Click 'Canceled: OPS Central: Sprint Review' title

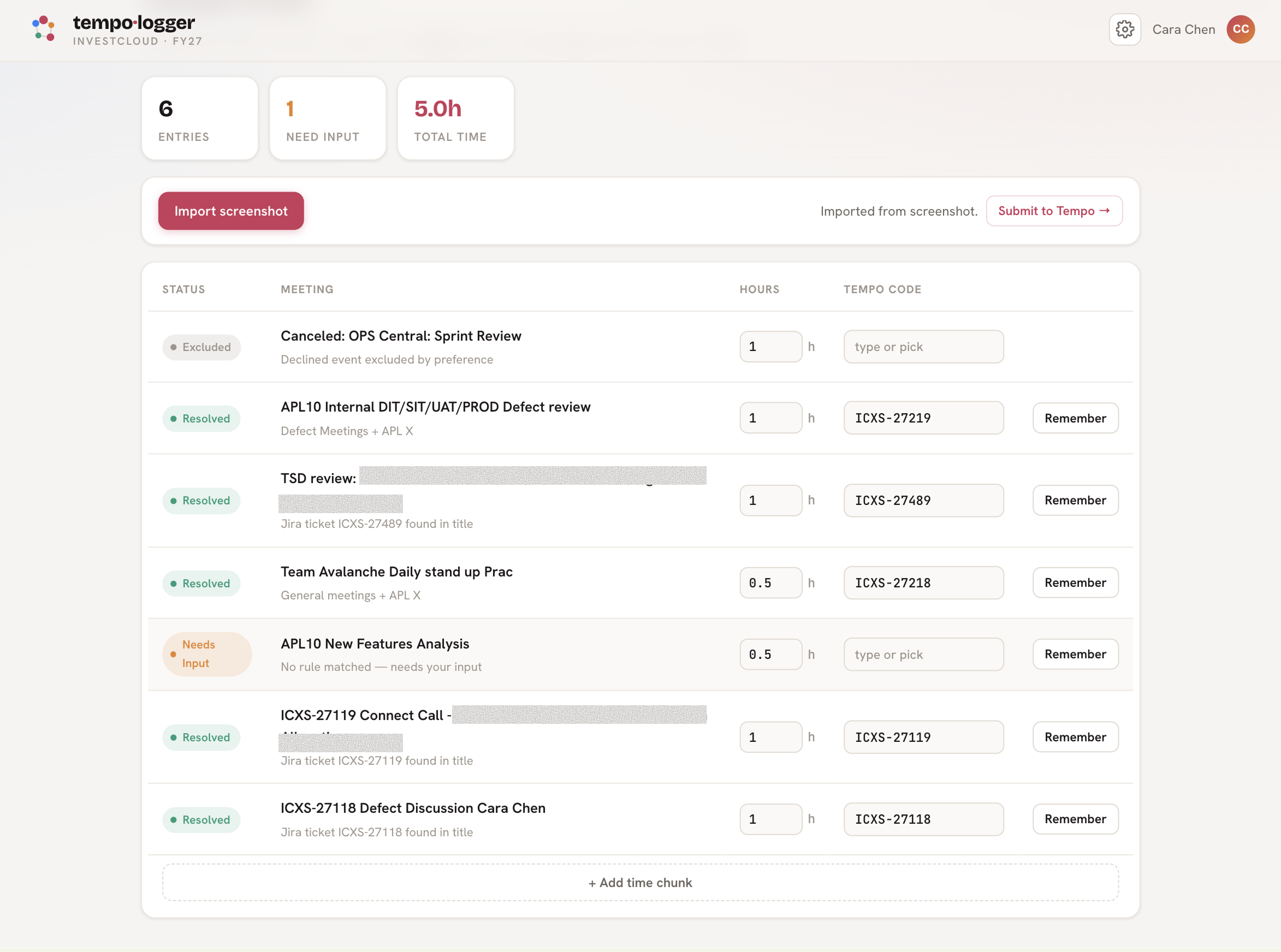[x=401, y=336]
